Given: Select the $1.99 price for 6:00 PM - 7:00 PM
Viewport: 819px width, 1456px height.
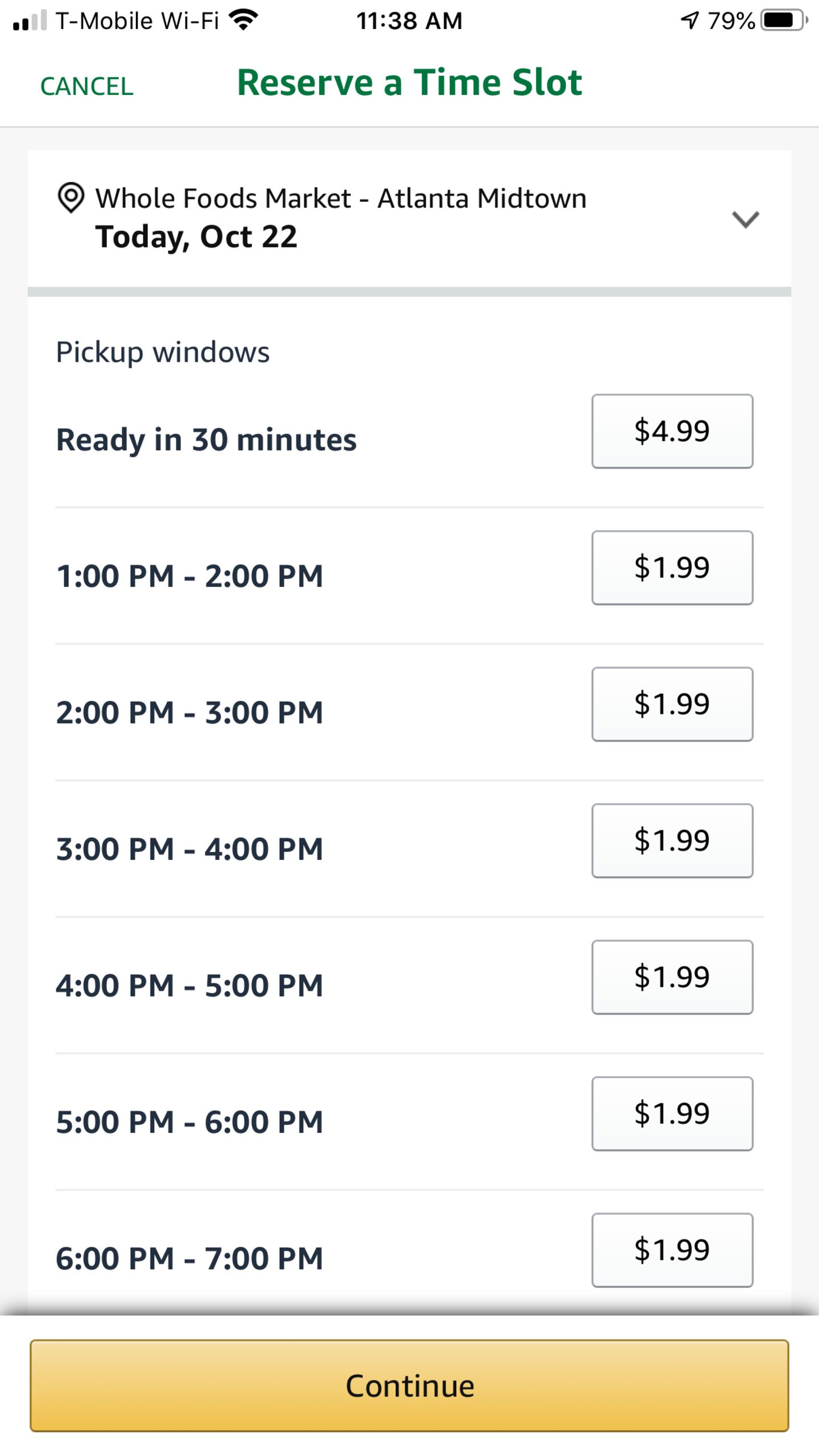Looking at the screenshot, I should tap(672, 1250).
